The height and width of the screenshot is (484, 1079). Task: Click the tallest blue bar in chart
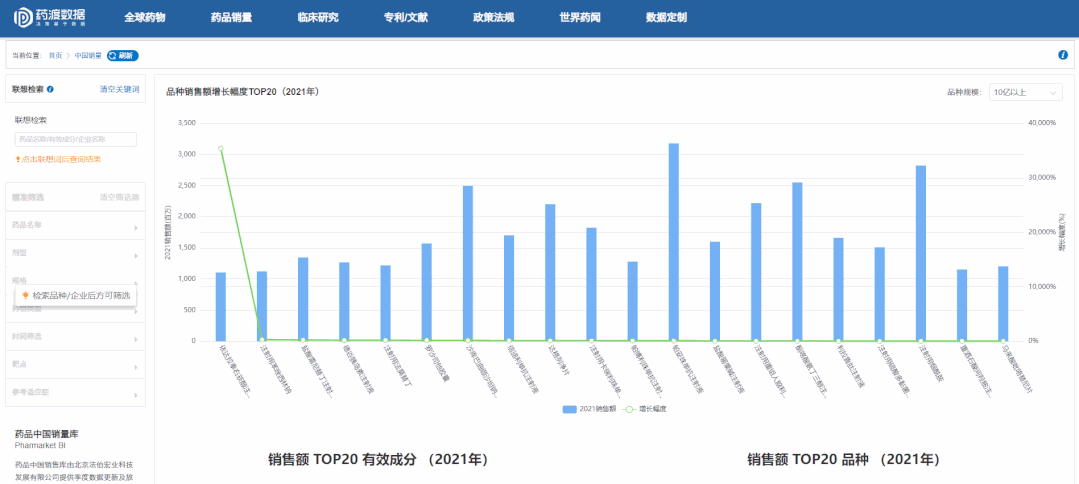coord(673,241)
